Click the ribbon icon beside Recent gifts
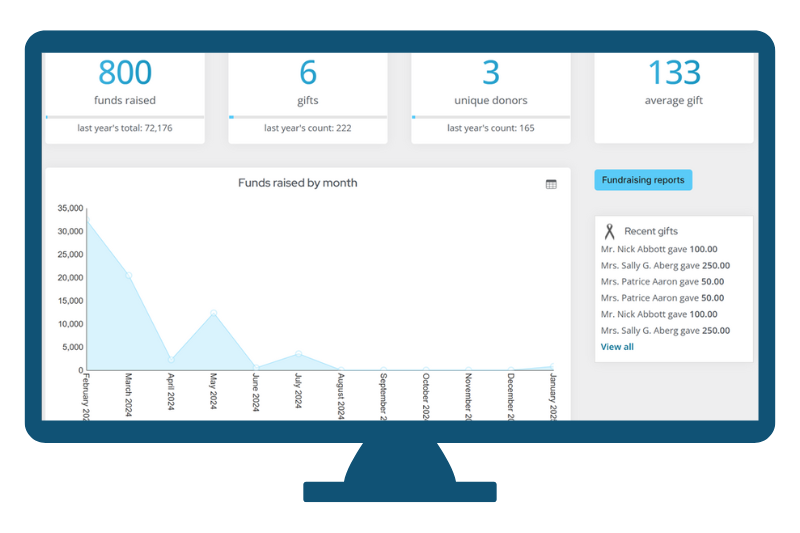The width and height of the screenshot is (800, 533). coord(609,231)
